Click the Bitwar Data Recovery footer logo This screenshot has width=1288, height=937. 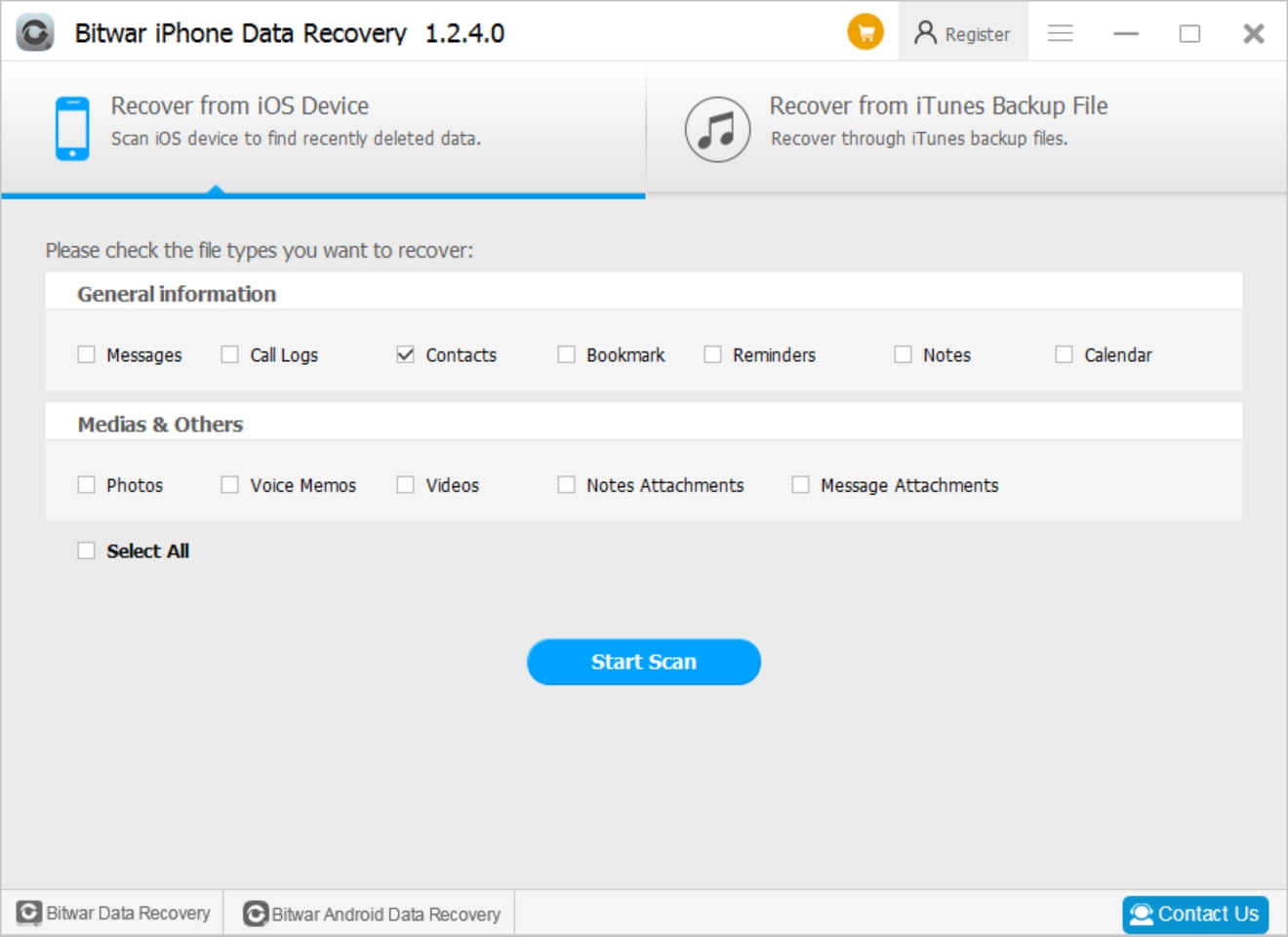pyautogui.click(x=29, y=913)
